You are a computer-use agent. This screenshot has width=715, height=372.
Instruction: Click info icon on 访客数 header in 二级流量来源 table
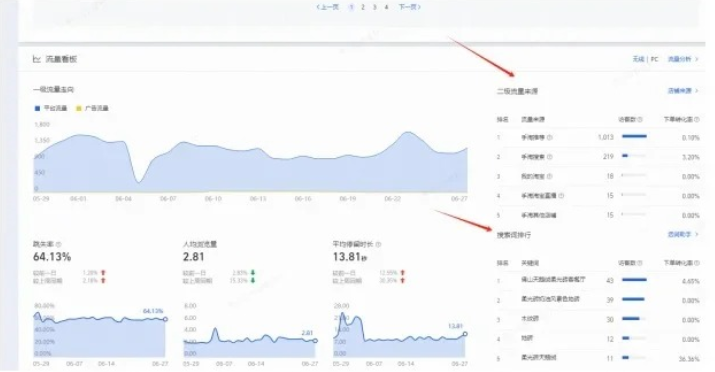pos(640,119)
